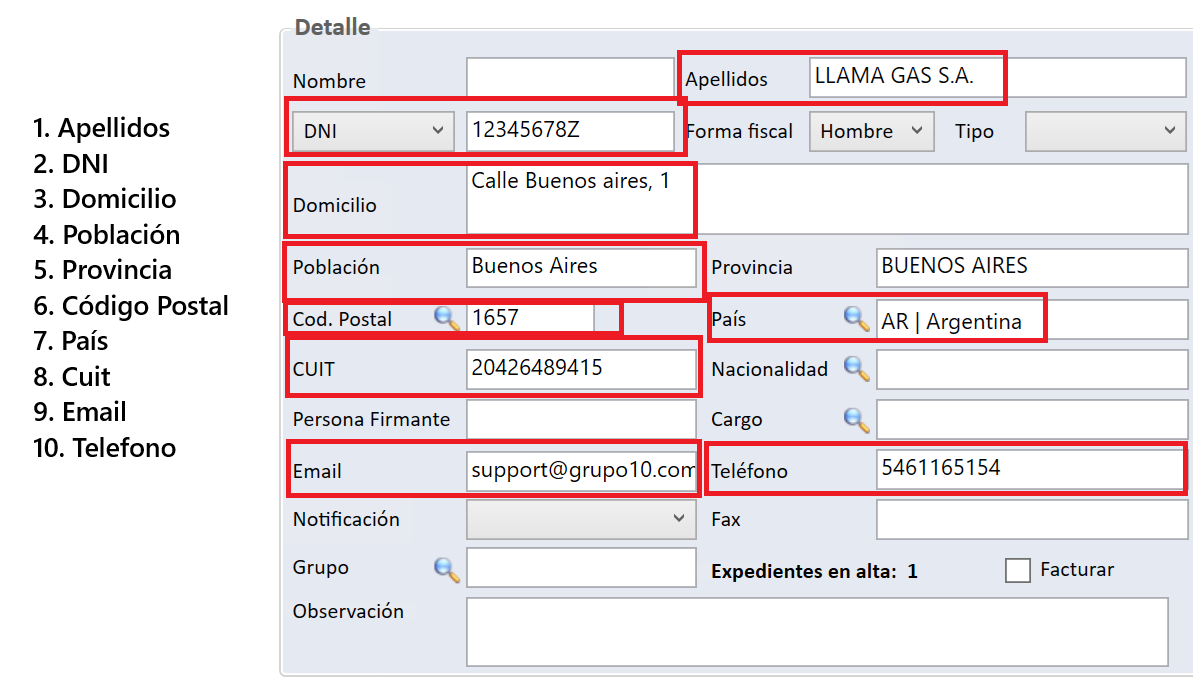Click into the Fax input field
Screen dimensions: 1193x680
coord(1031,519)
